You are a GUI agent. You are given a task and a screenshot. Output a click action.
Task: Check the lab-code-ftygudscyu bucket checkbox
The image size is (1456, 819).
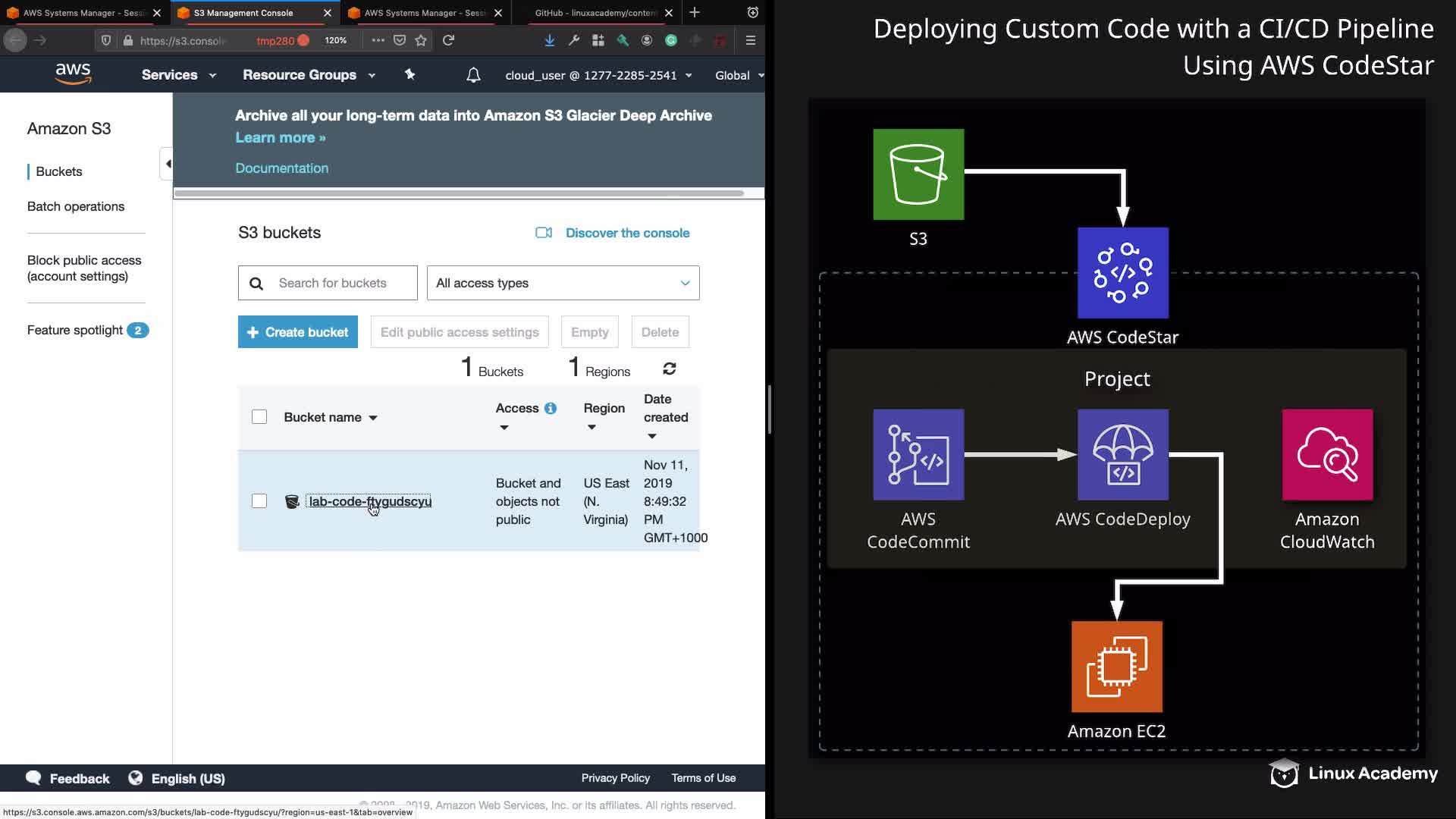pos(259,501)
